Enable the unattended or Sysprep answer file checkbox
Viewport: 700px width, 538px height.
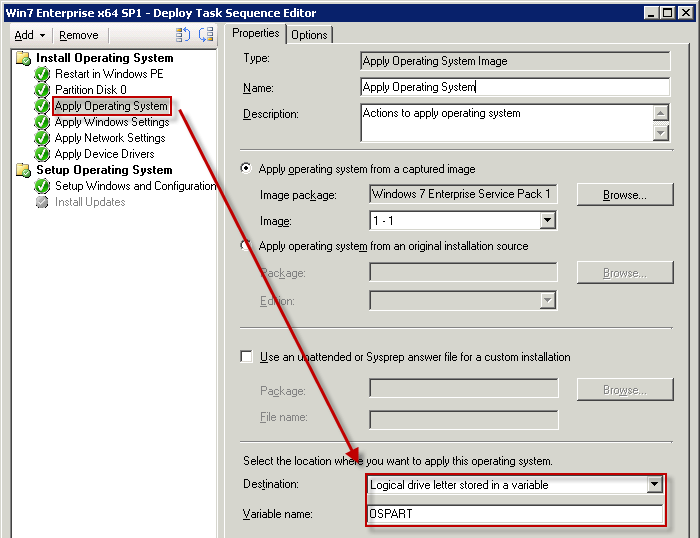[246, 357]
